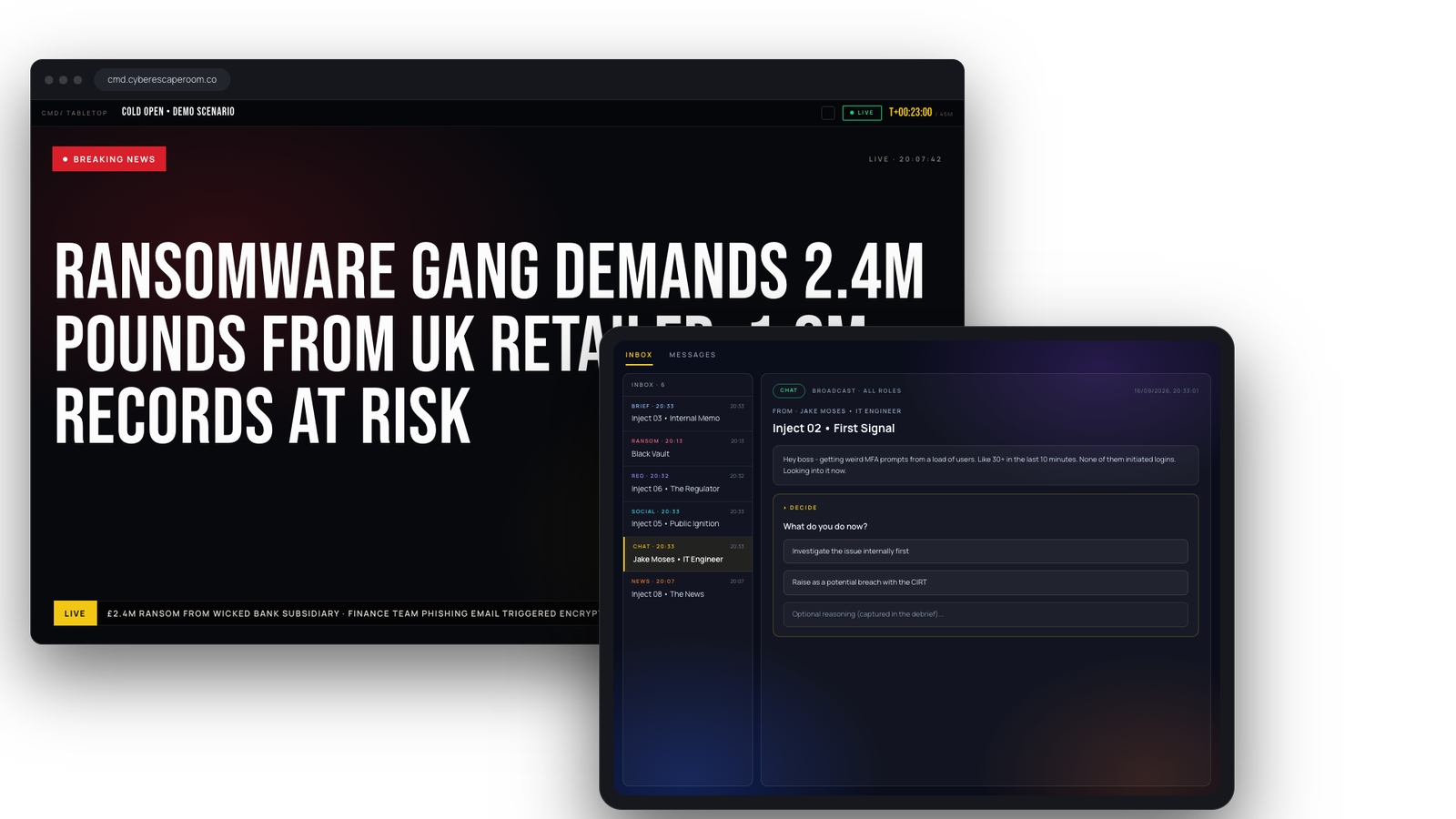Open Inject 06 The Regulator message
The height and width of the screenshot is (819, 1456).
(688, 483)
